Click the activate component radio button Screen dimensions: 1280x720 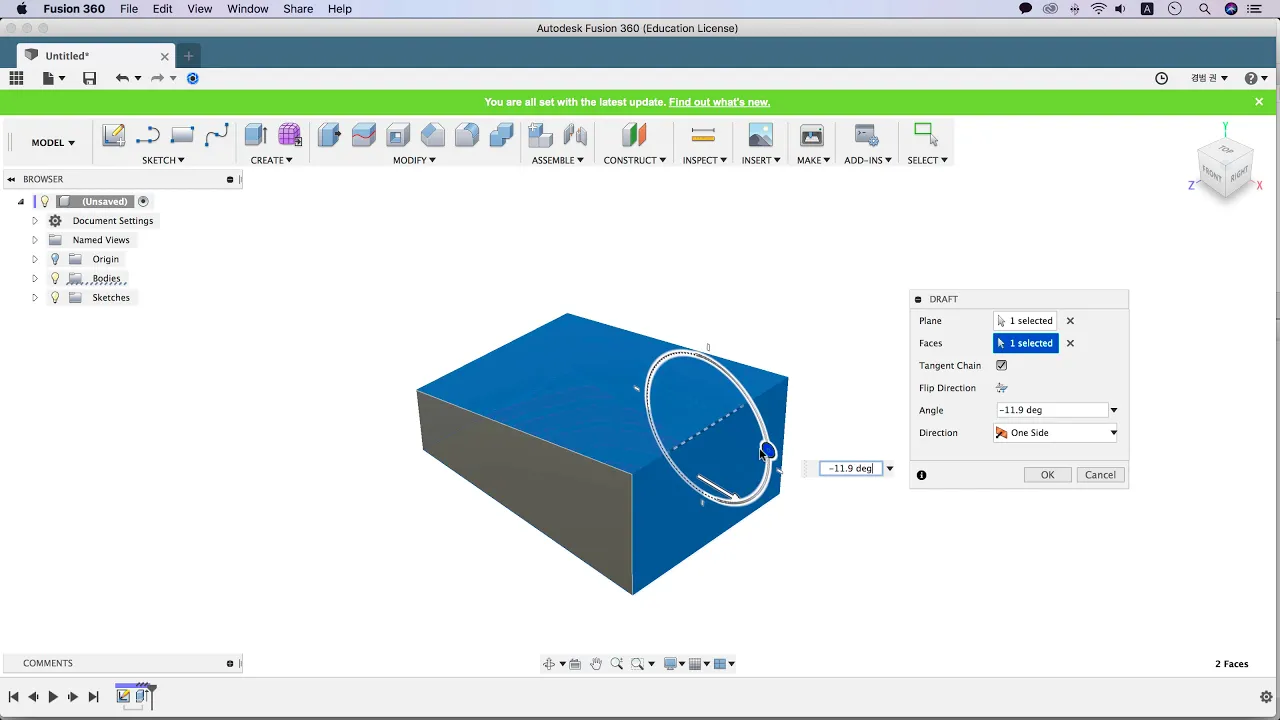click(143, 201)
